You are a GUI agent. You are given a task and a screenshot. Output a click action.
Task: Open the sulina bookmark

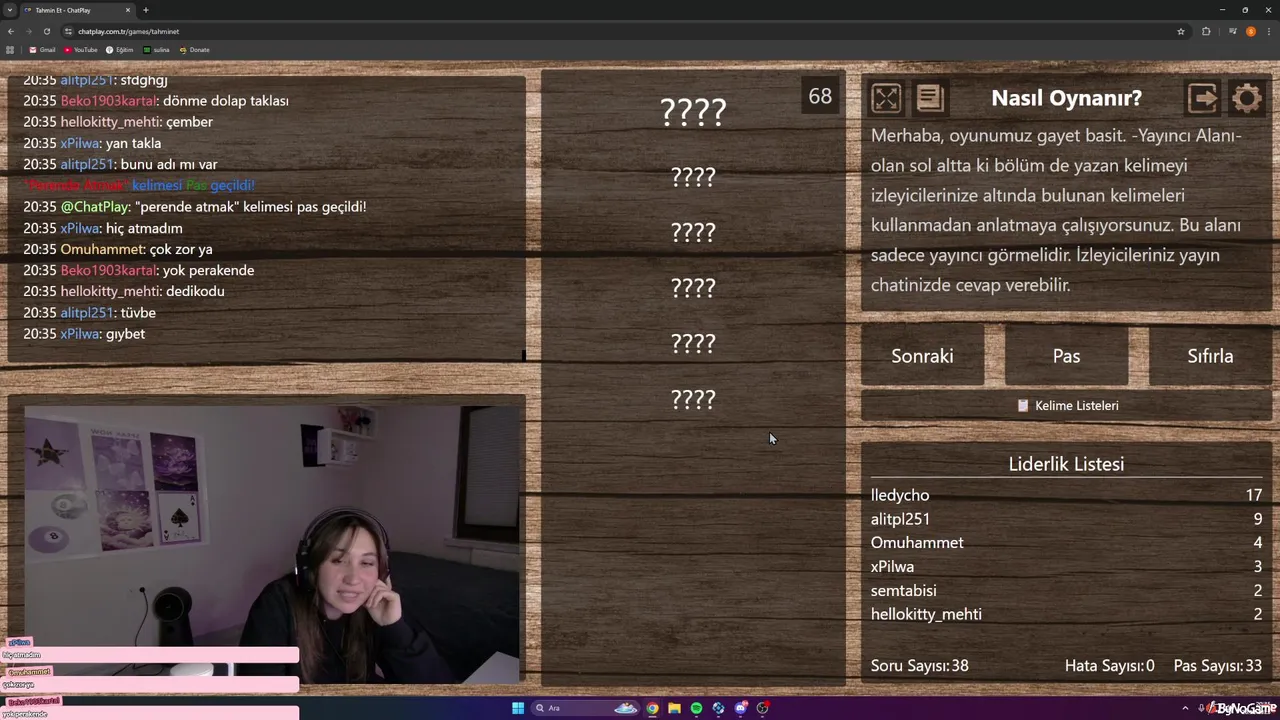(157, 50)
